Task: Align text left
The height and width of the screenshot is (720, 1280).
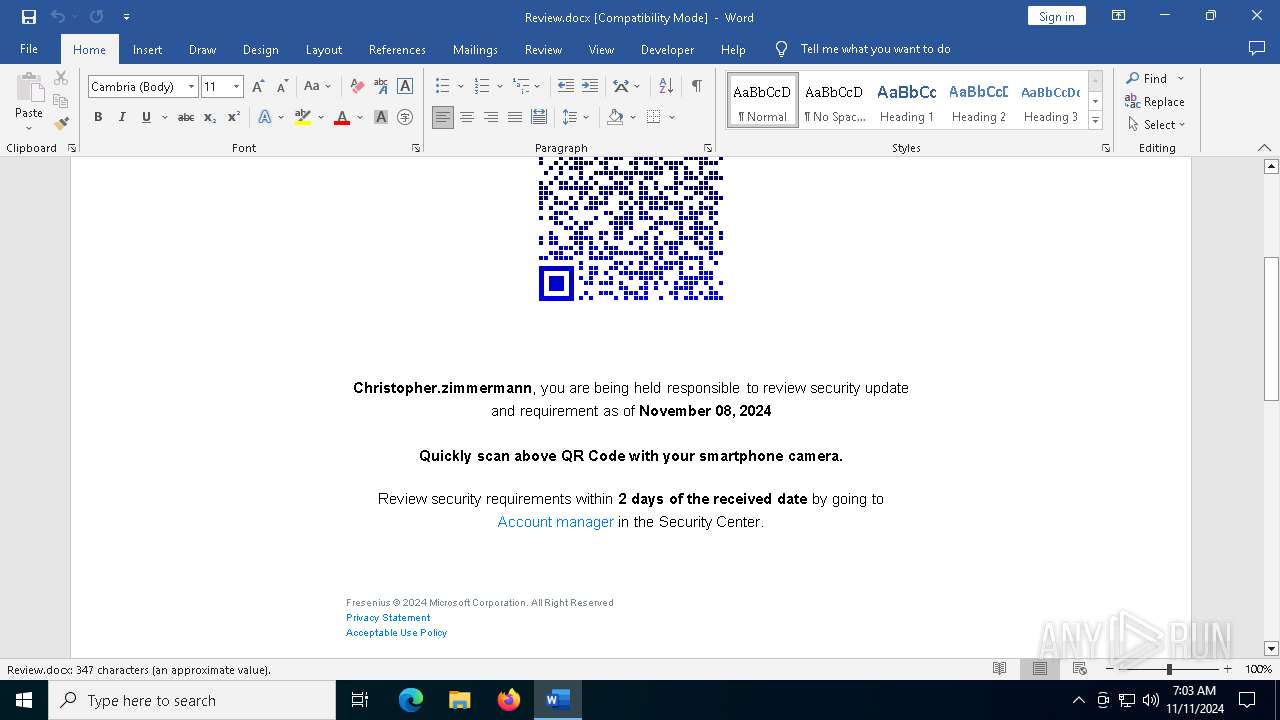Action: (443, 117)
